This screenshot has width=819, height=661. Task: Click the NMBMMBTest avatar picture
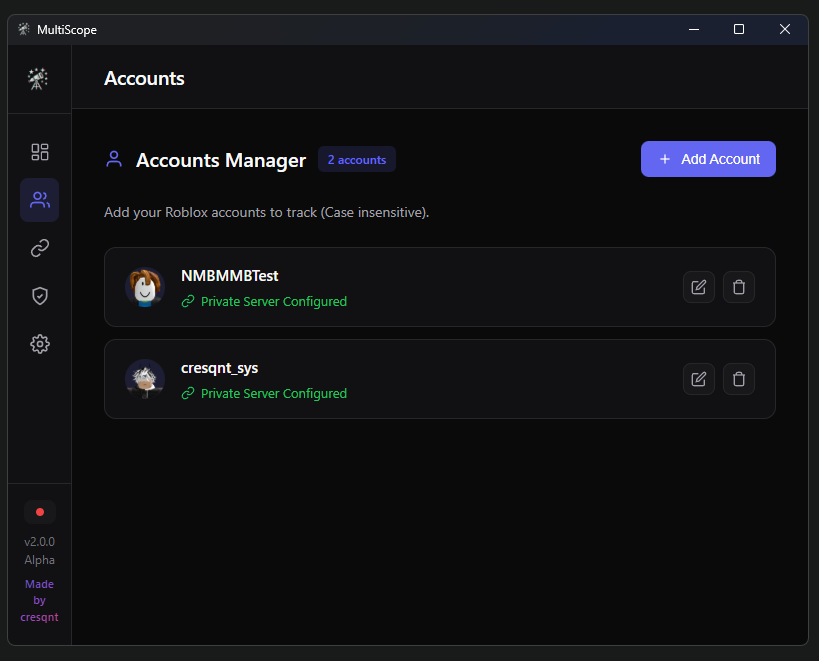[144, 287]
